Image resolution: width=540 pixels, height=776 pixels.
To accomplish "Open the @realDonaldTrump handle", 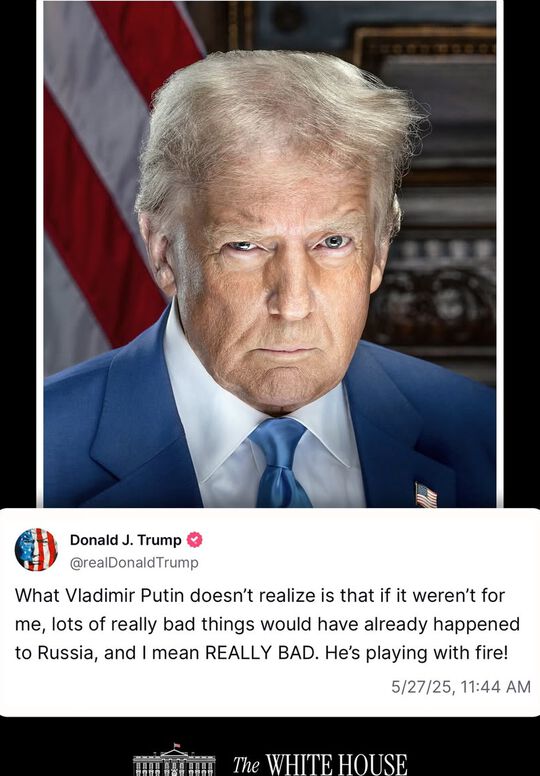I will coord(134,563).
